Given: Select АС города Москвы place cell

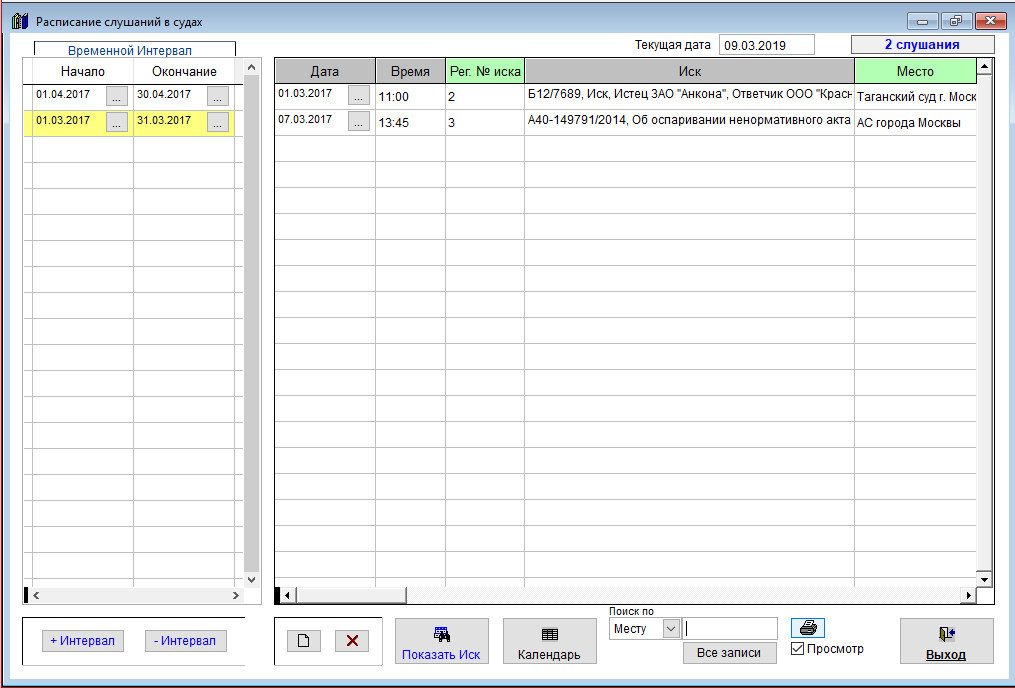Looking at the screenshot, I should coord(915,122).
